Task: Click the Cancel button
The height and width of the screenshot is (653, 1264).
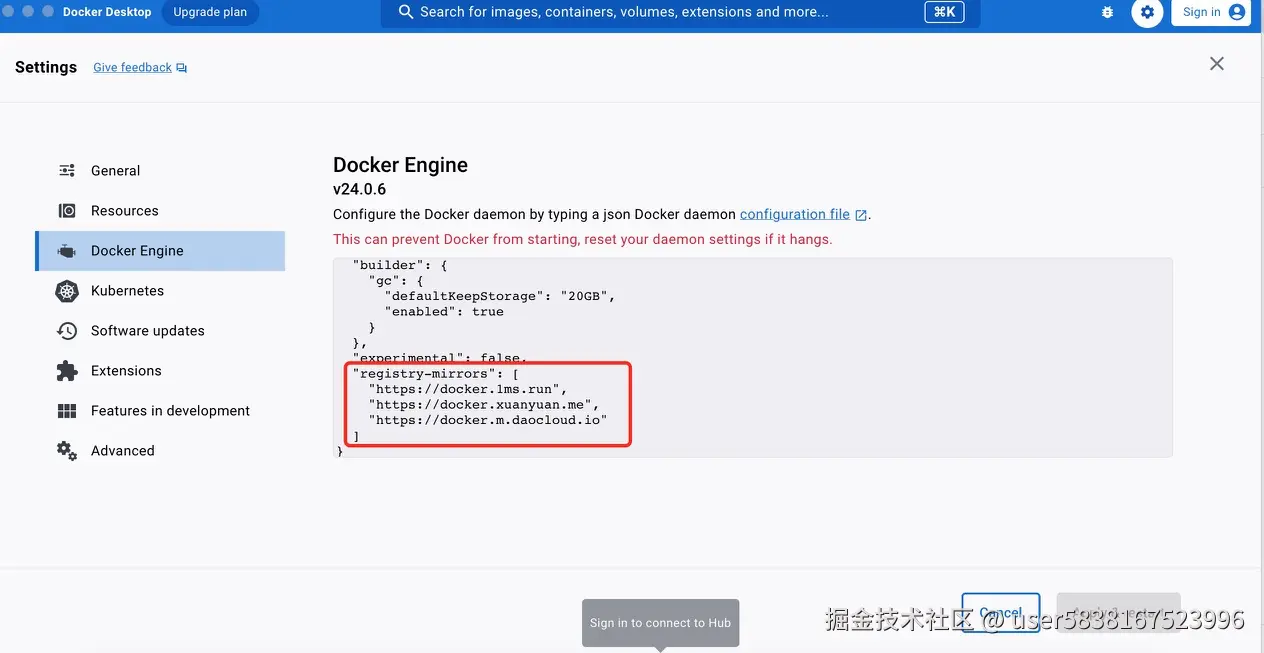Action: [x=1001, y=613]
